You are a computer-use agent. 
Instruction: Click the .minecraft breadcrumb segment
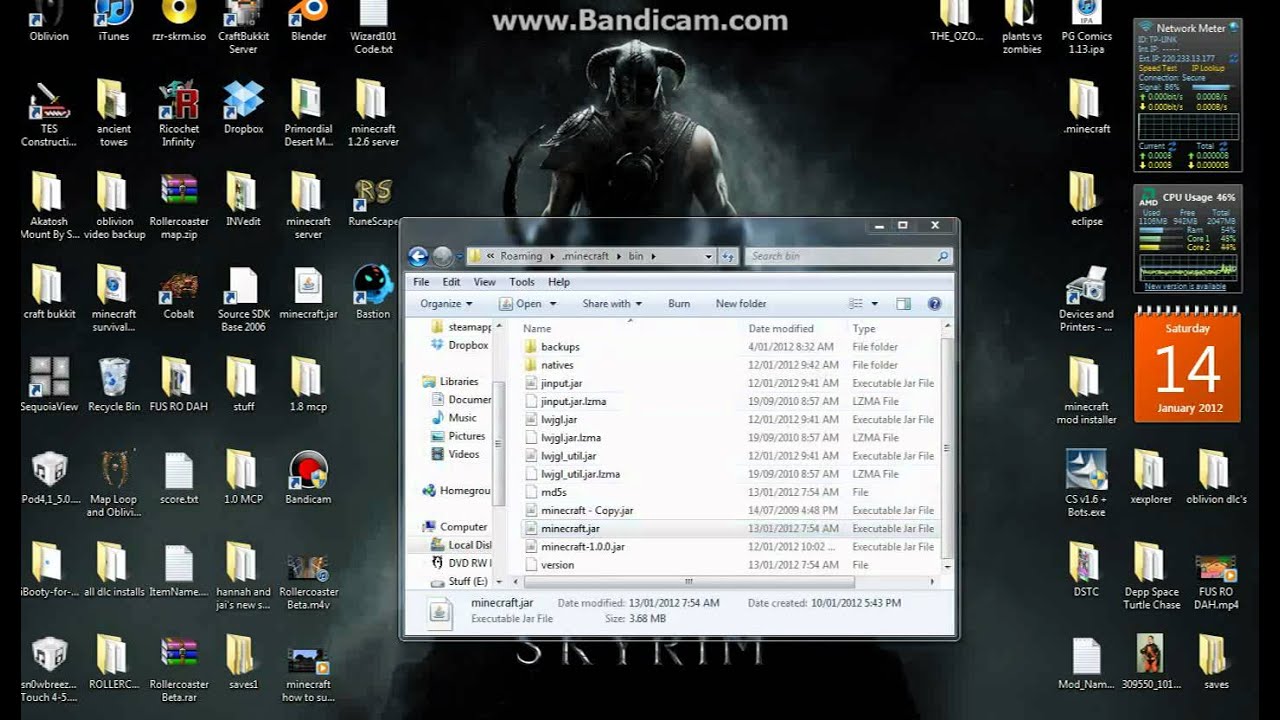pyautogui.click(x=585, y=256)
